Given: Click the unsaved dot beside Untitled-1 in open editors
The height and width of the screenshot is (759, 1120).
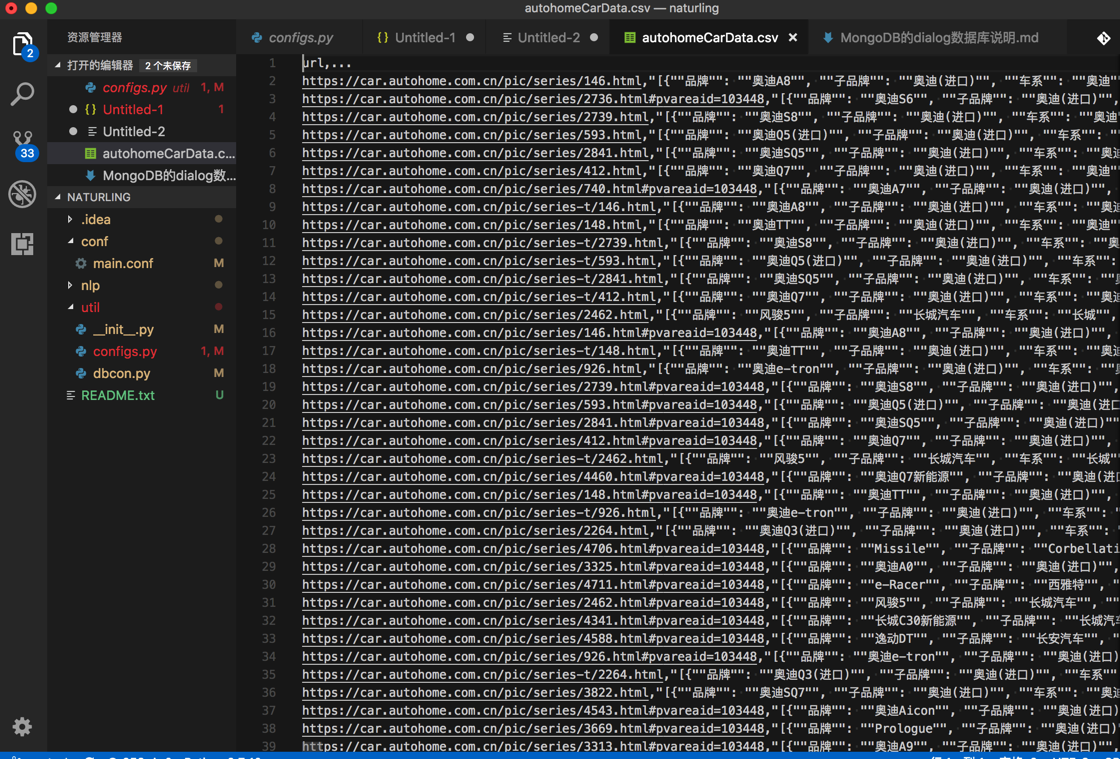Looking at the screenshot, I should click(73, 110).
